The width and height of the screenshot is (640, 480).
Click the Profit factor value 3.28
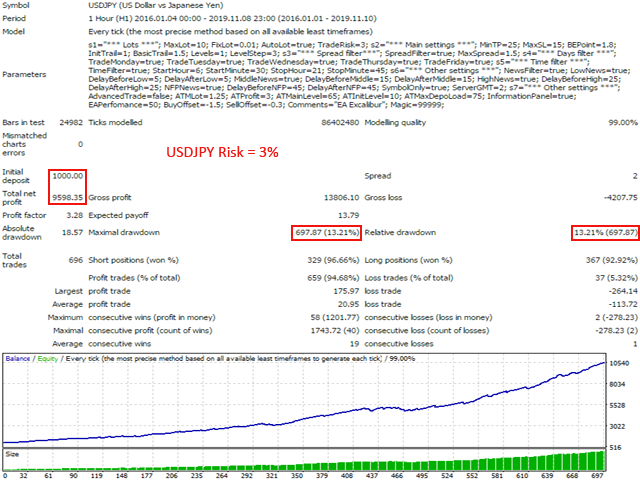coord(74,215)
